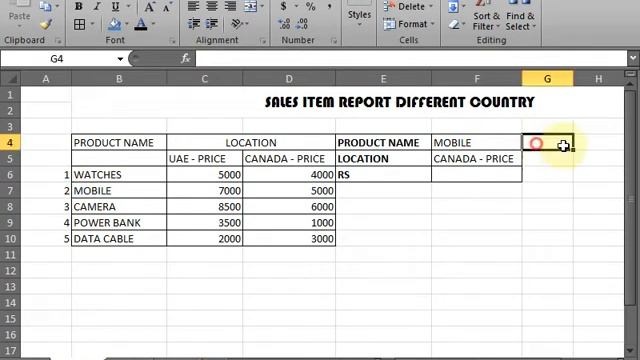Image resolution: width=640 pixels, height=360 pixels.
Task: Click the LOCATION merged header cell
Action: click(x=251, y=143)
